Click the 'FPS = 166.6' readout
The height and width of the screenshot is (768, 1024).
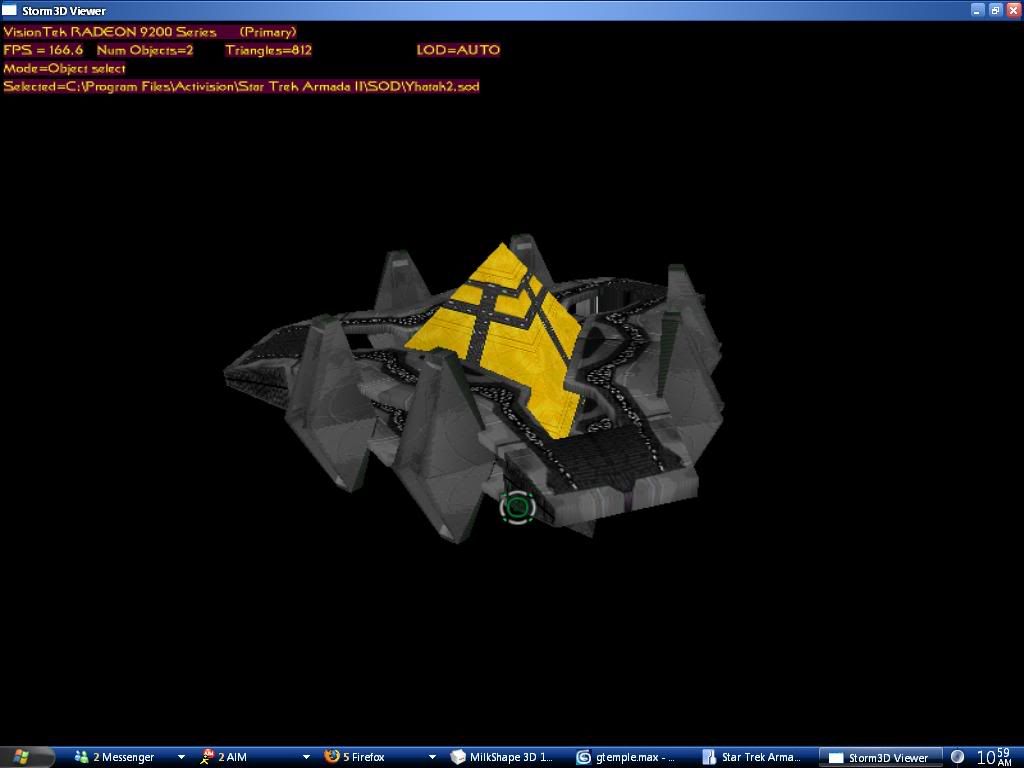click(43, 50)
